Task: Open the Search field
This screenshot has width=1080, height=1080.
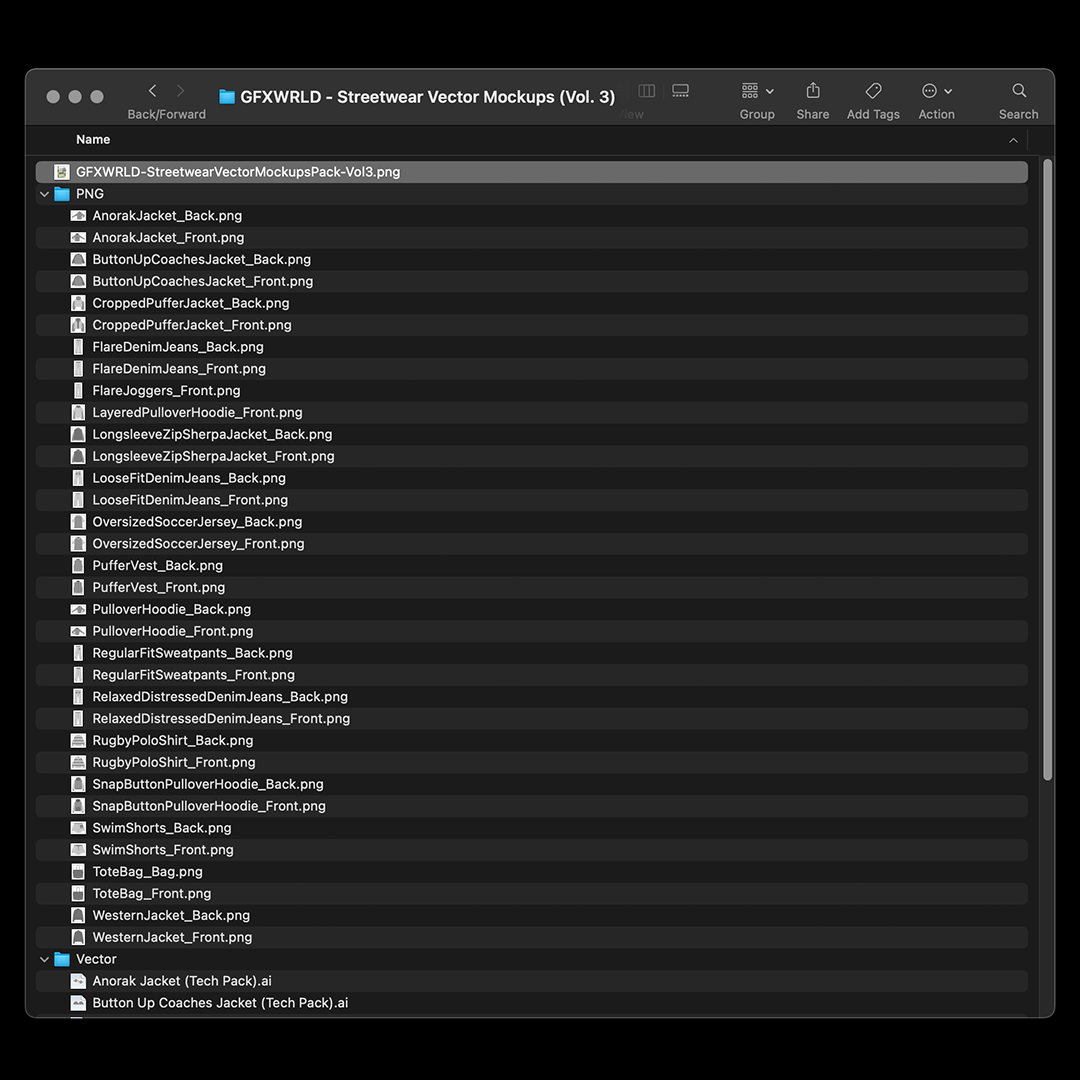Action: click(1018, 91)
